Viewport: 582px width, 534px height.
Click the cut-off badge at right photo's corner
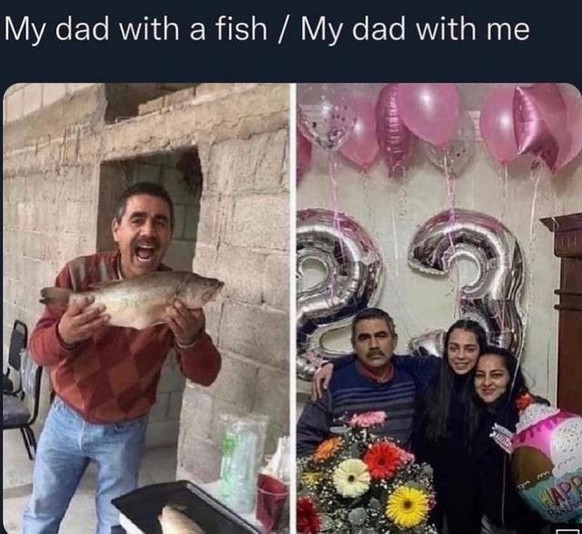[566, 531]
